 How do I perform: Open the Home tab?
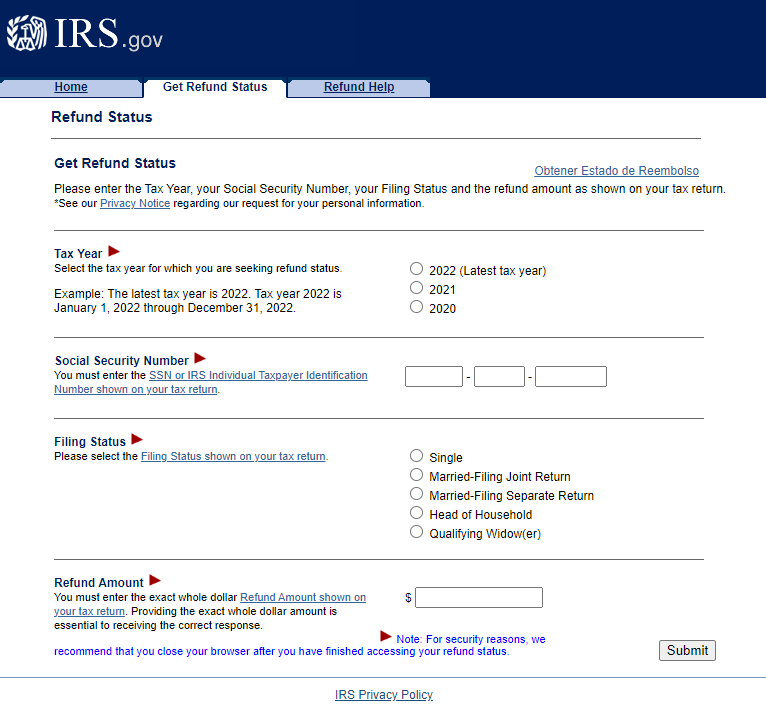71,87
